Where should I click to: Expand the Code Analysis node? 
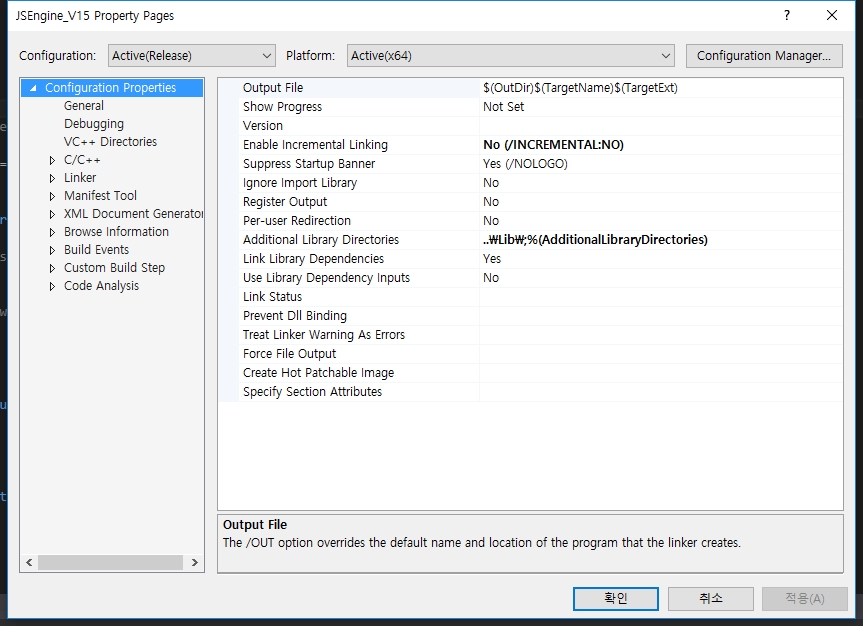(x=52, y=285)
